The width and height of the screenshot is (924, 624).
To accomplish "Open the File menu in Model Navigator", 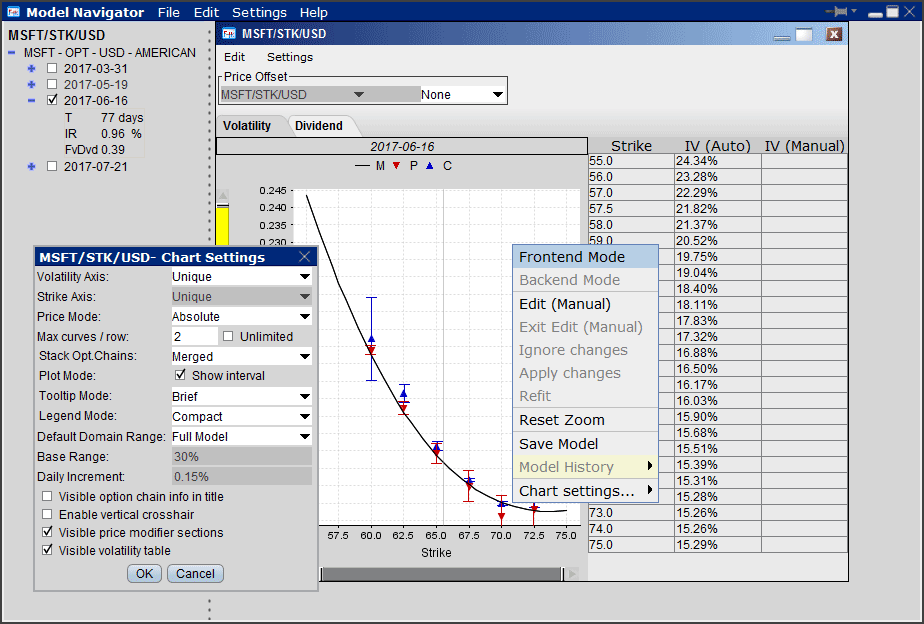I will click(x=169, y=12).
